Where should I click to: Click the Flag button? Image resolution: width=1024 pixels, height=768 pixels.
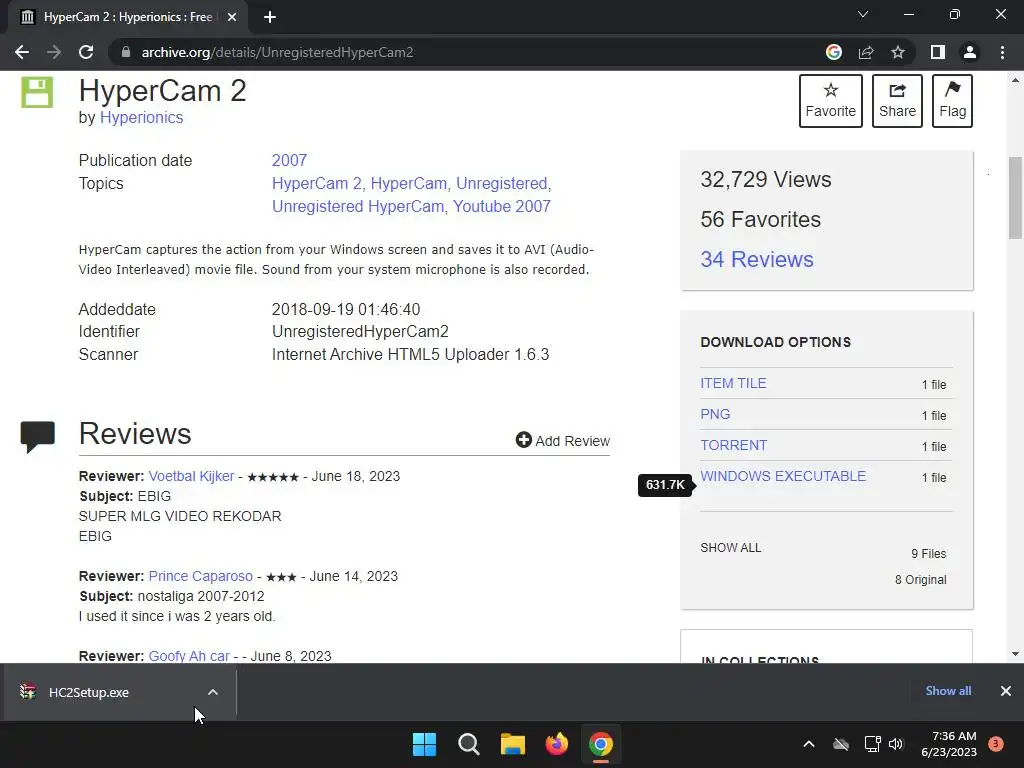pos(952,101)
